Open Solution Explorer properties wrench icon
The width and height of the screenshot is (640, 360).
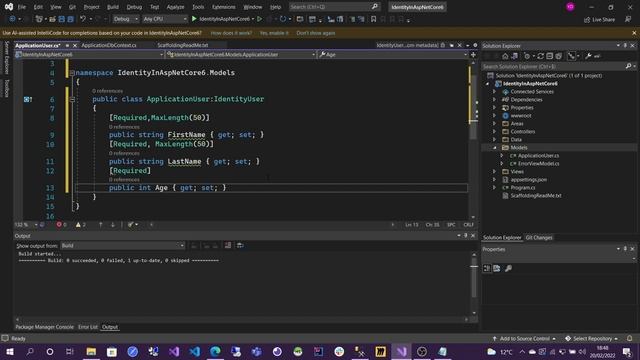coord(588,56)
